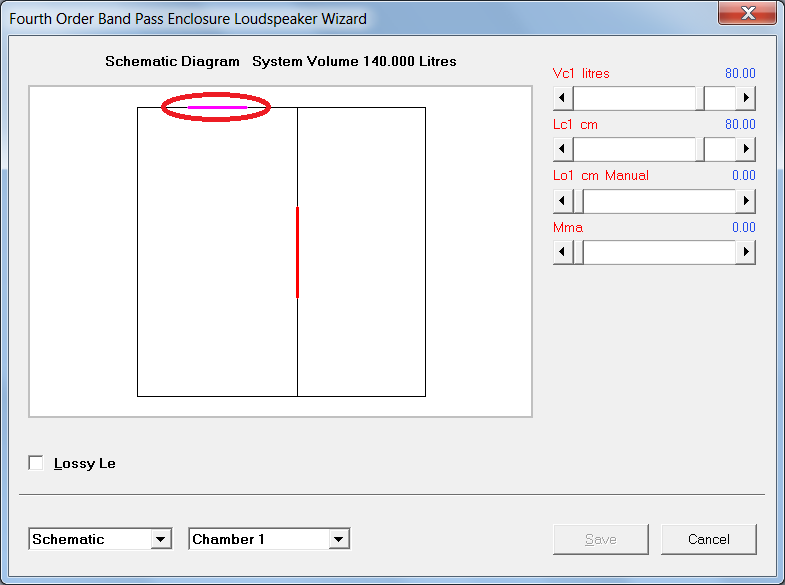Click the Lc1 cm slider thumb
This screenshot has height=585, width=785.
tap(700, 149)
